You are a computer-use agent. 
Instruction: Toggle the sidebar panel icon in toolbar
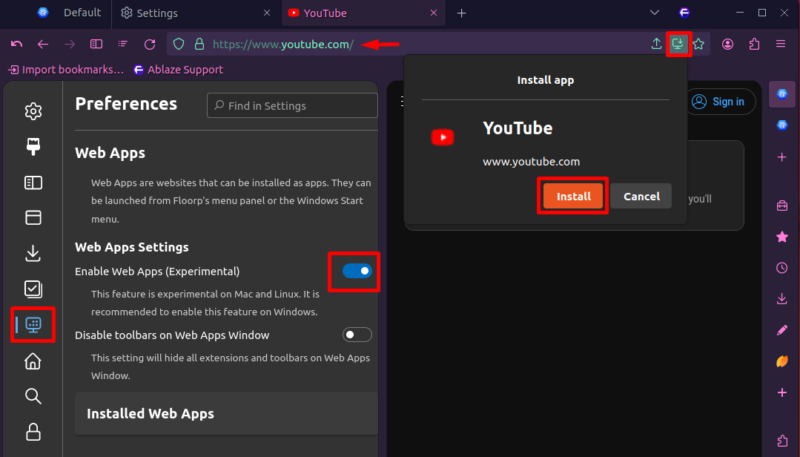point(96,44)
